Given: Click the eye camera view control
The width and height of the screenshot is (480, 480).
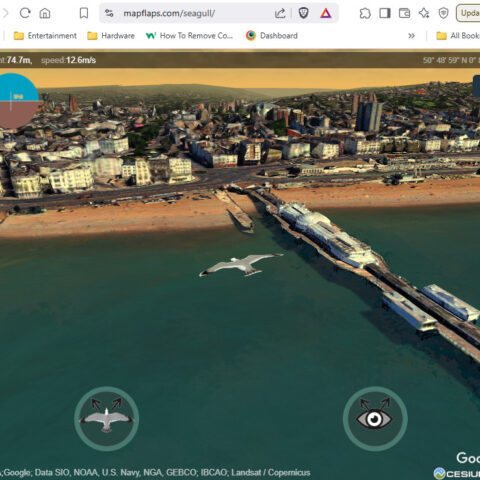Looking at the screenshot, I should pos(375,419).
